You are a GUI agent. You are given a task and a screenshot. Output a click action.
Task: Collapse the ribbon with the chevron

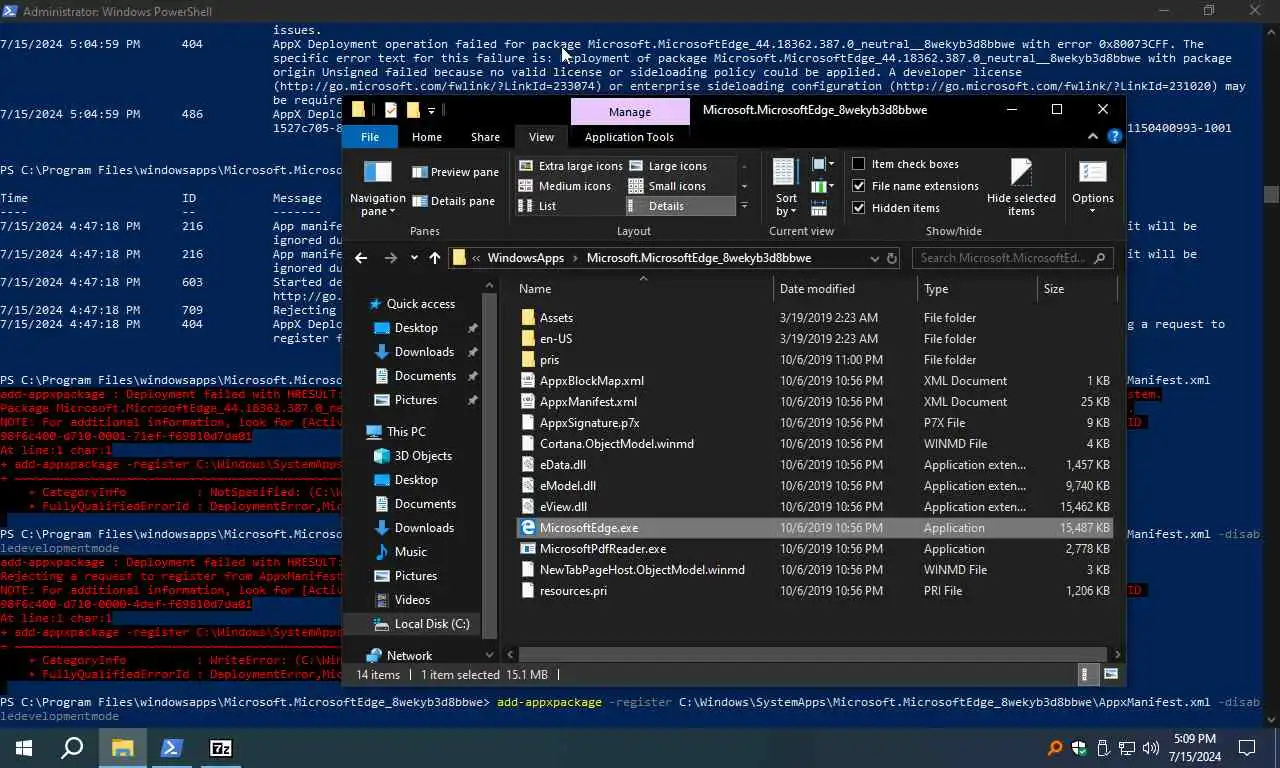coord(1093,137)
